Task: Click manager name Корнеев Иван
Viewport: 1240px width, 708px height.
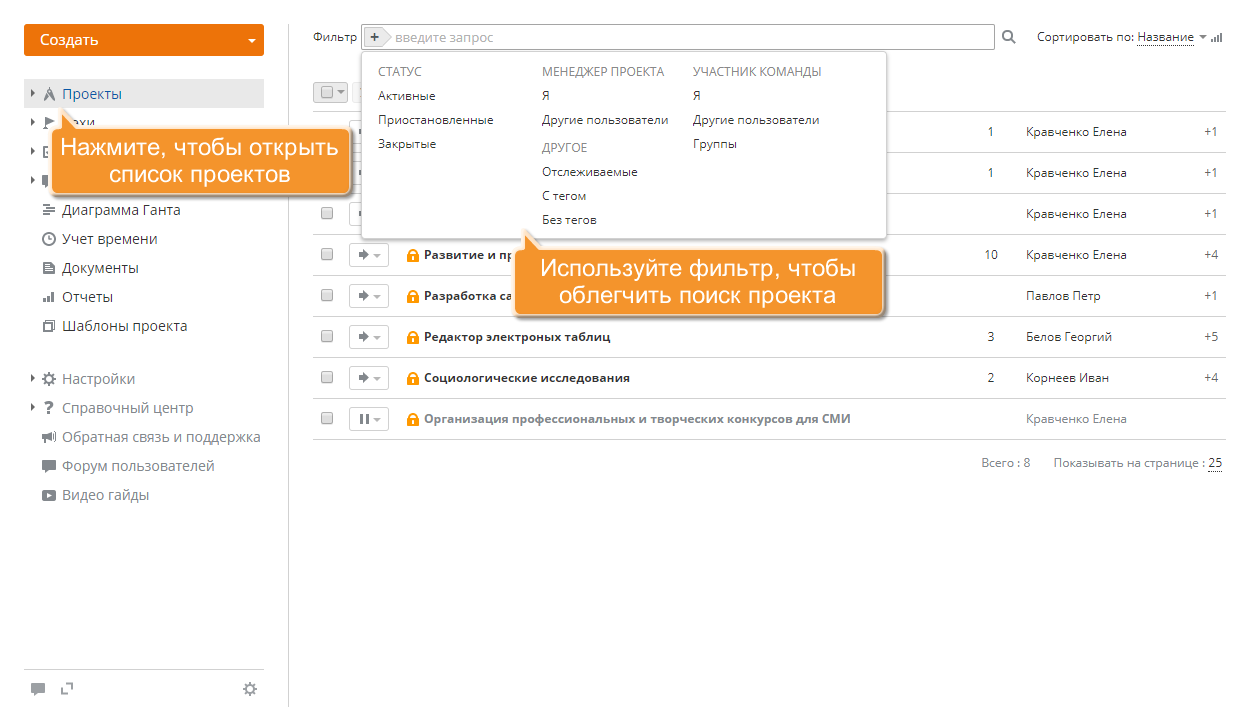Action: [x=1067, y=378]
